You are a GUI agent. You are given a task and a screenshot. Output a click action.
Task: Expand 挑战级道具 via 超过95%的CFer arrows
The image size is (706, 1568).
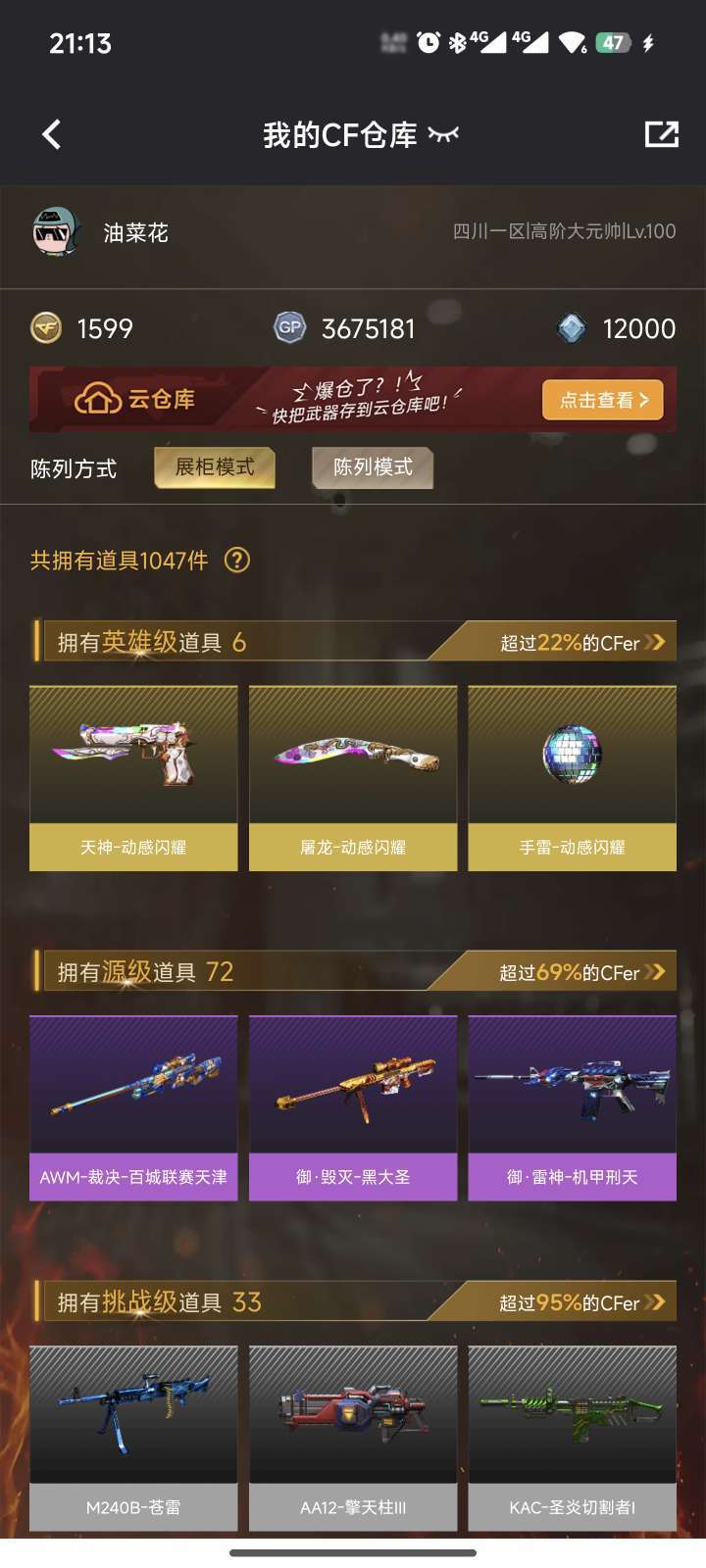(655, 1301)
